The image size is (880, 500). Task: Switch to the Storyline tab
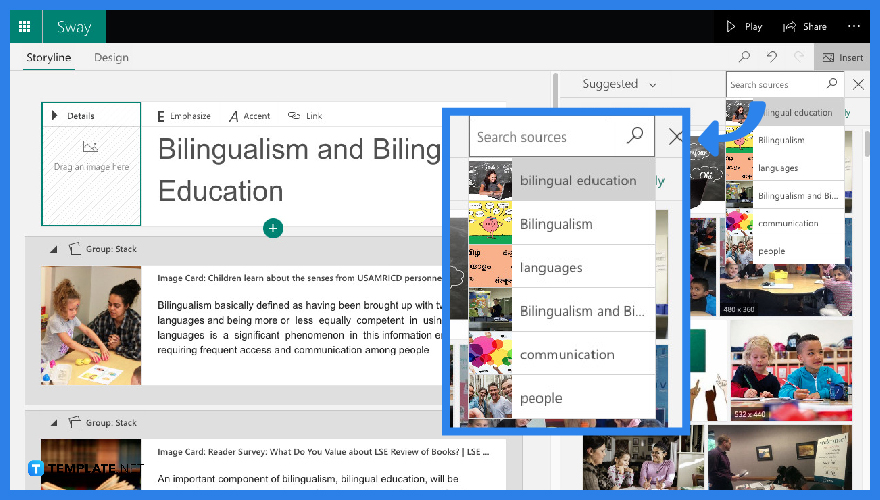pos(48,58)
